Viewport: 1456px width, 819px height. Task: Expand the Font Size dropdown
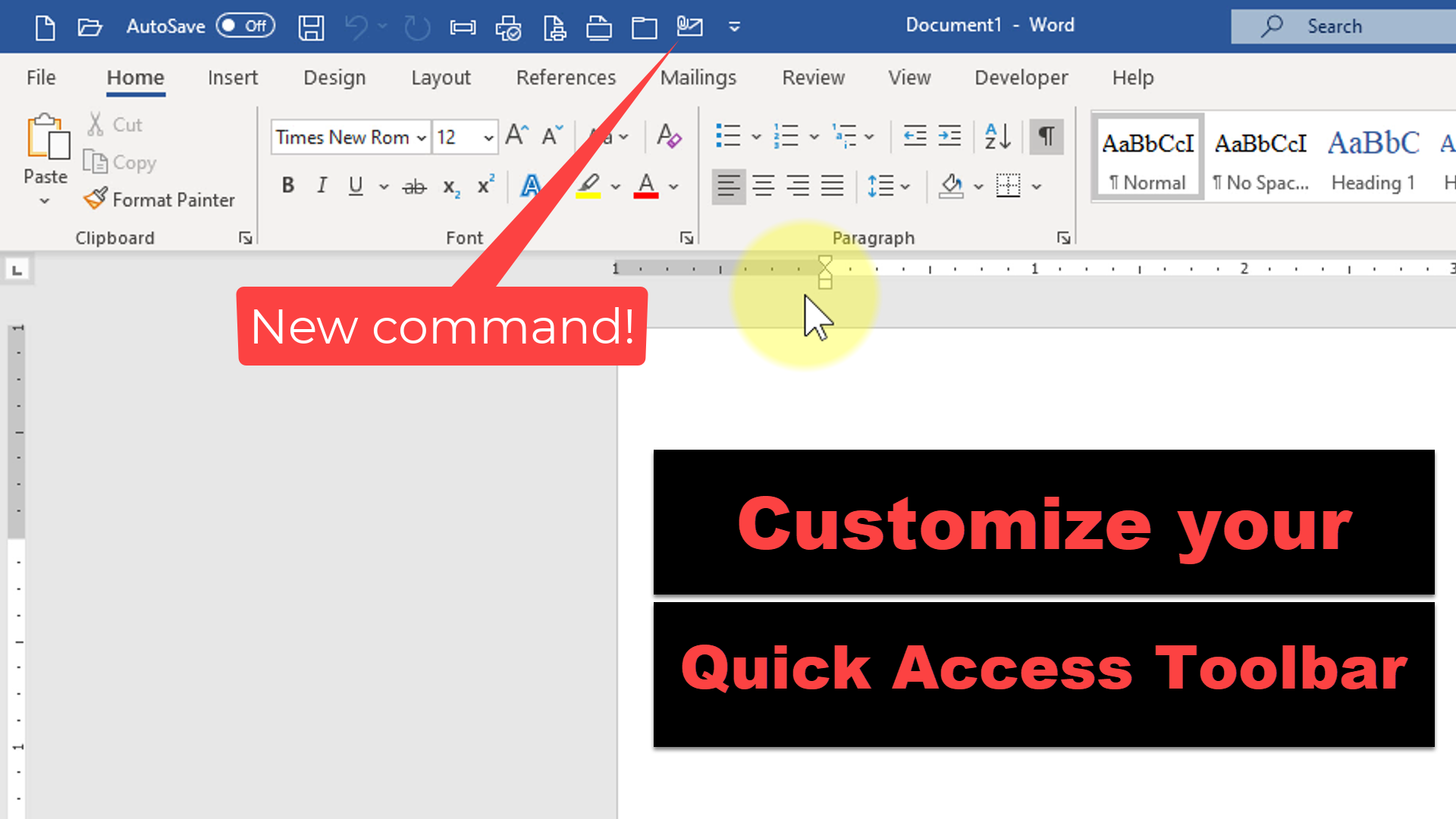pyautogui.click(x=488, y=137)
